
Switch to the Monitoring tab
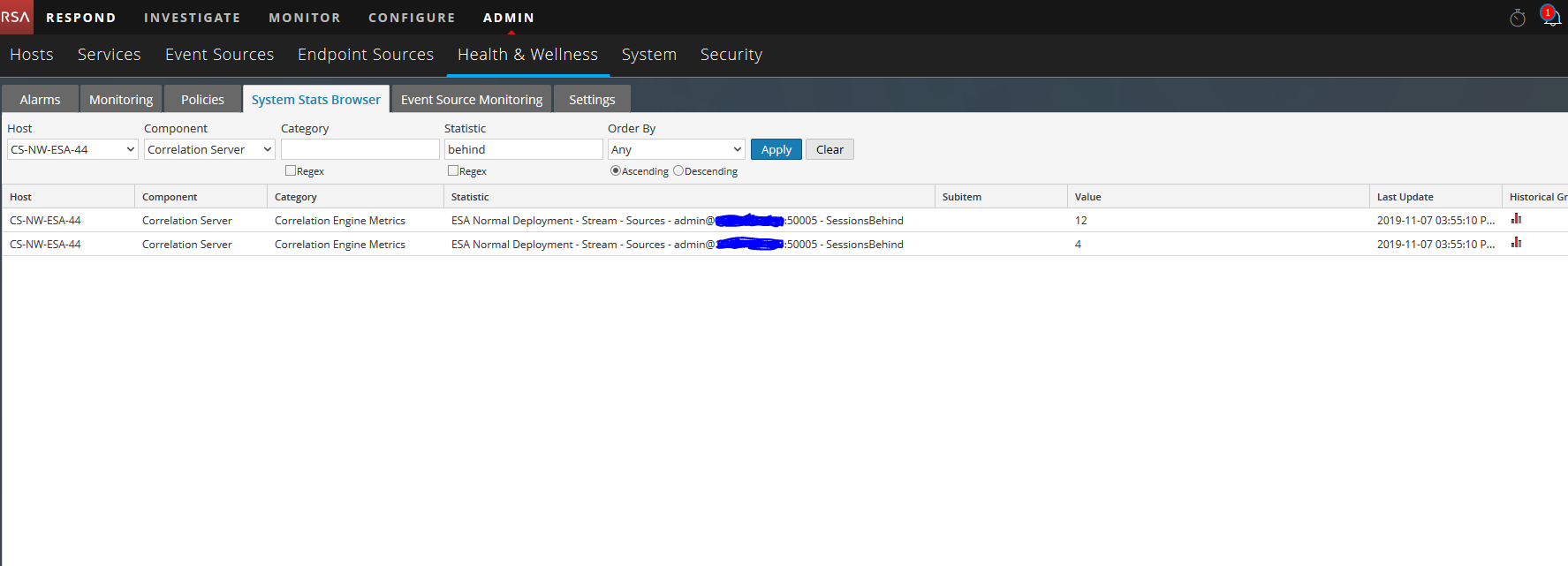pos(121,99)
